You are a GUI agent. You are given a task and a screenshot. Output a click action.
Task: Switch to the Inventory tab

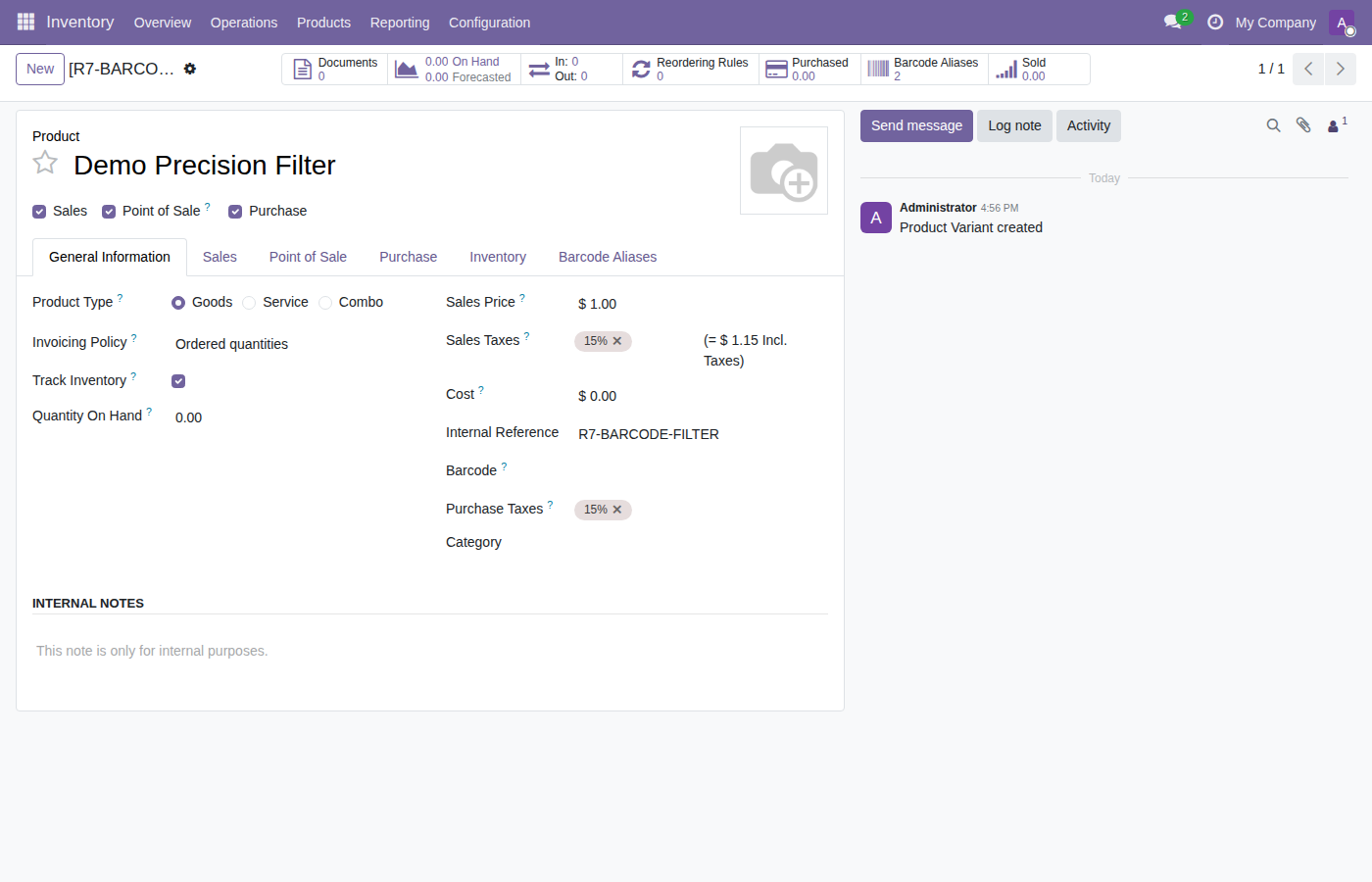tap(498, 257)
